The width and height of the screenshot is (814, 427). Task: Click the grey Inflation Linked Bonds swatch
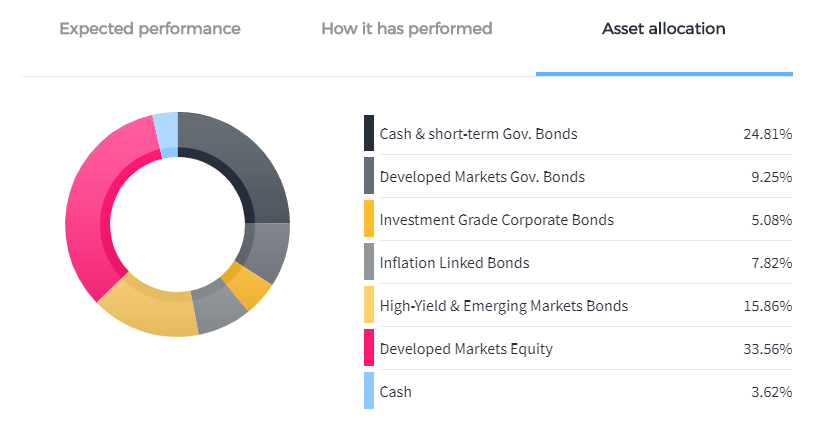coord(369,262)
